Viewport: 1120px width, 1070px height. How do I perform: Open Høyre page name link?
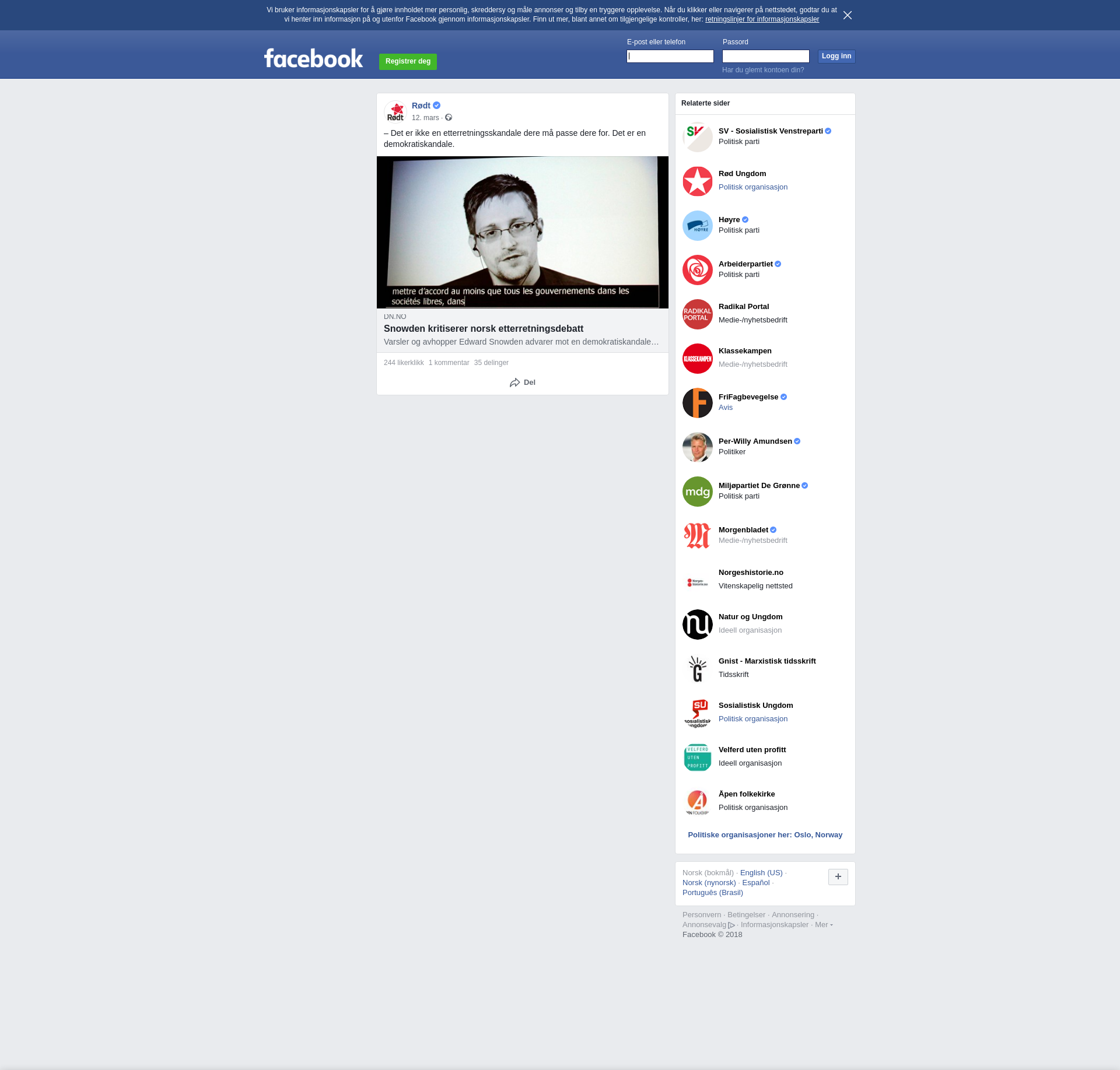[x=729, y=220]
